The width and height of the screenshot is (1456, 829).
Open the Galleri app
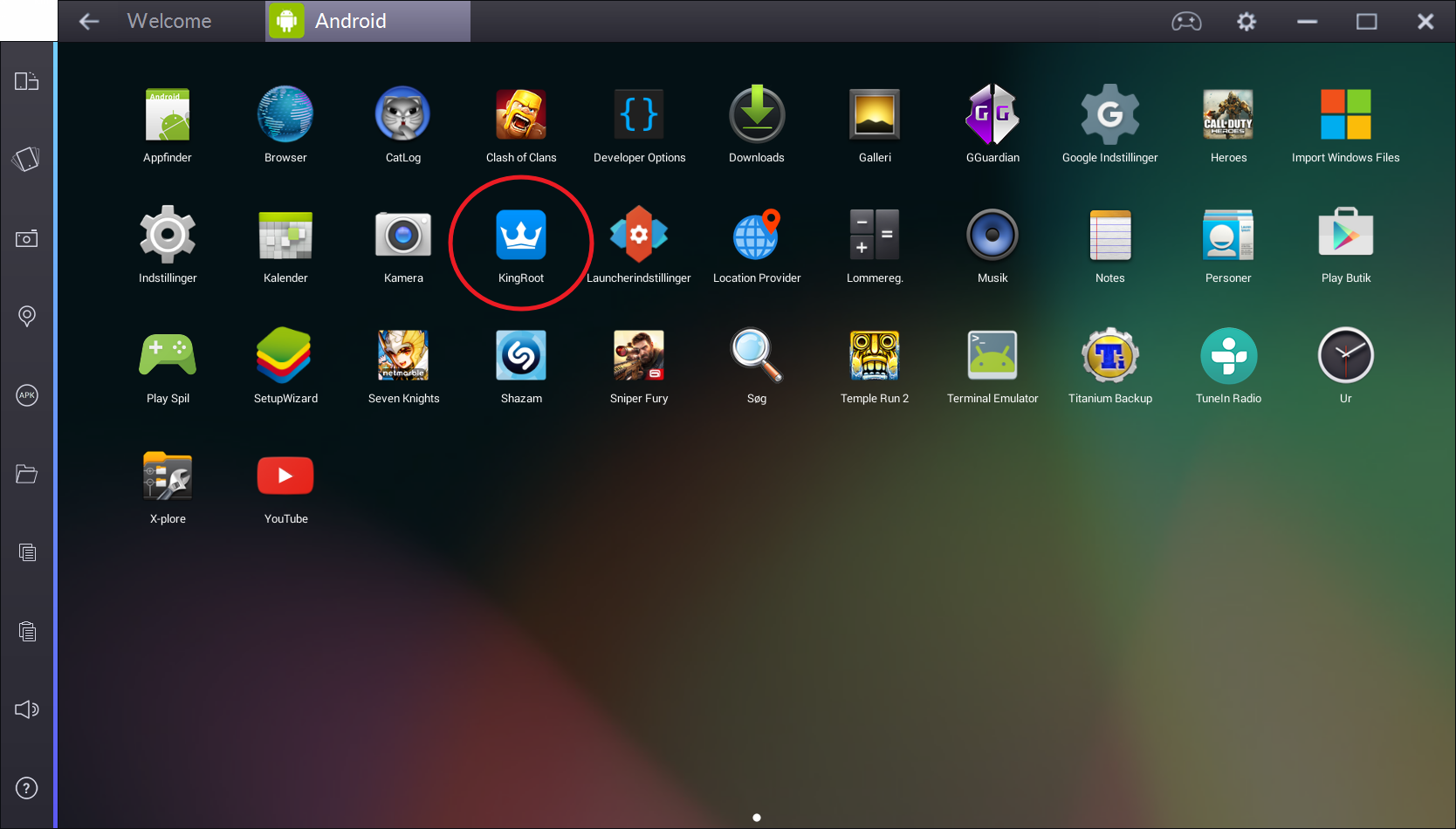[875, 114]
